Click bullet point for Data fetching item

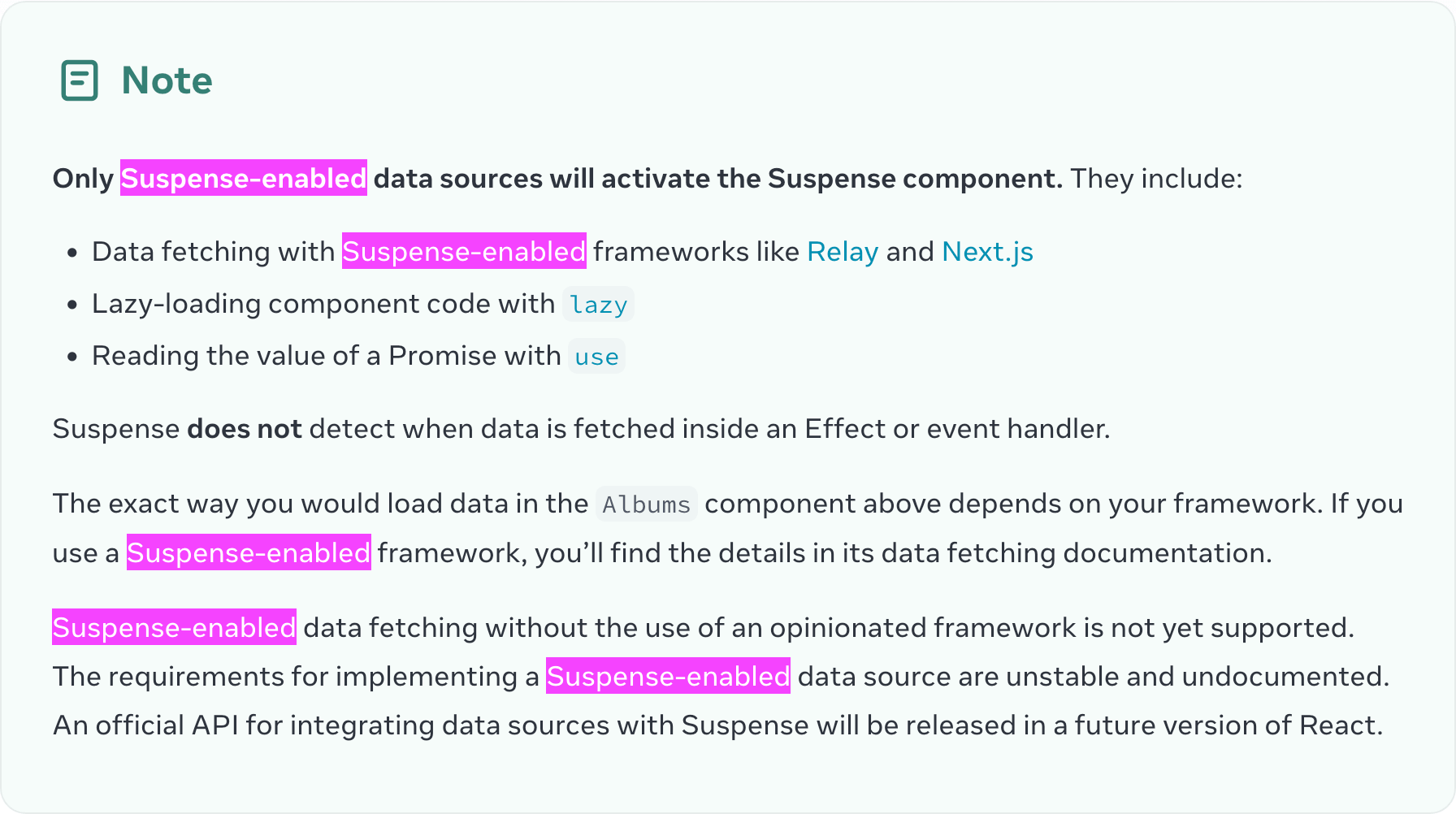(x=72, y=253)
